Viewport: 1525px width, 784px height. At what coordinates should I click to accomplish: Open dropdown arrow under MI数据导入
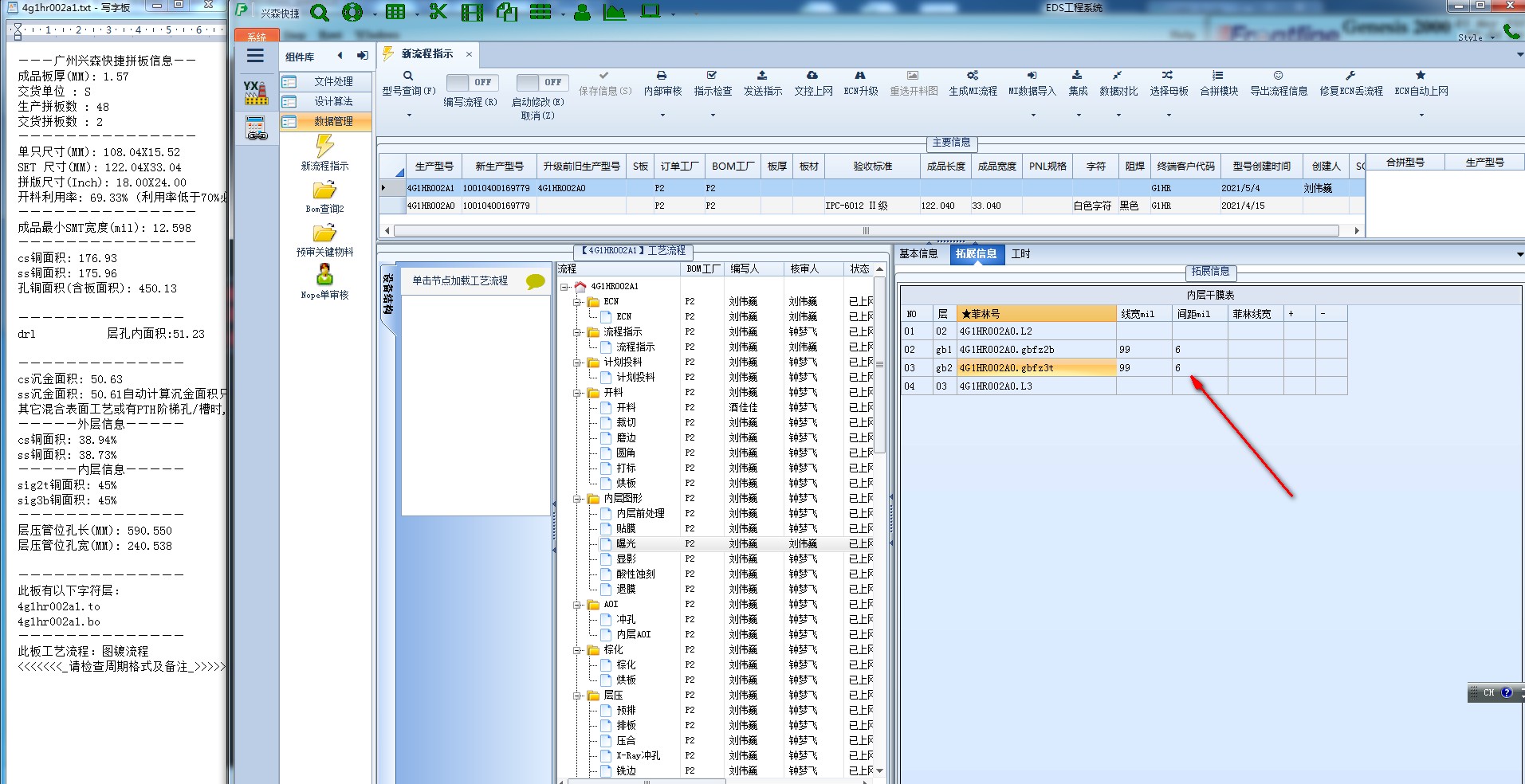[x=1033, y=116]
